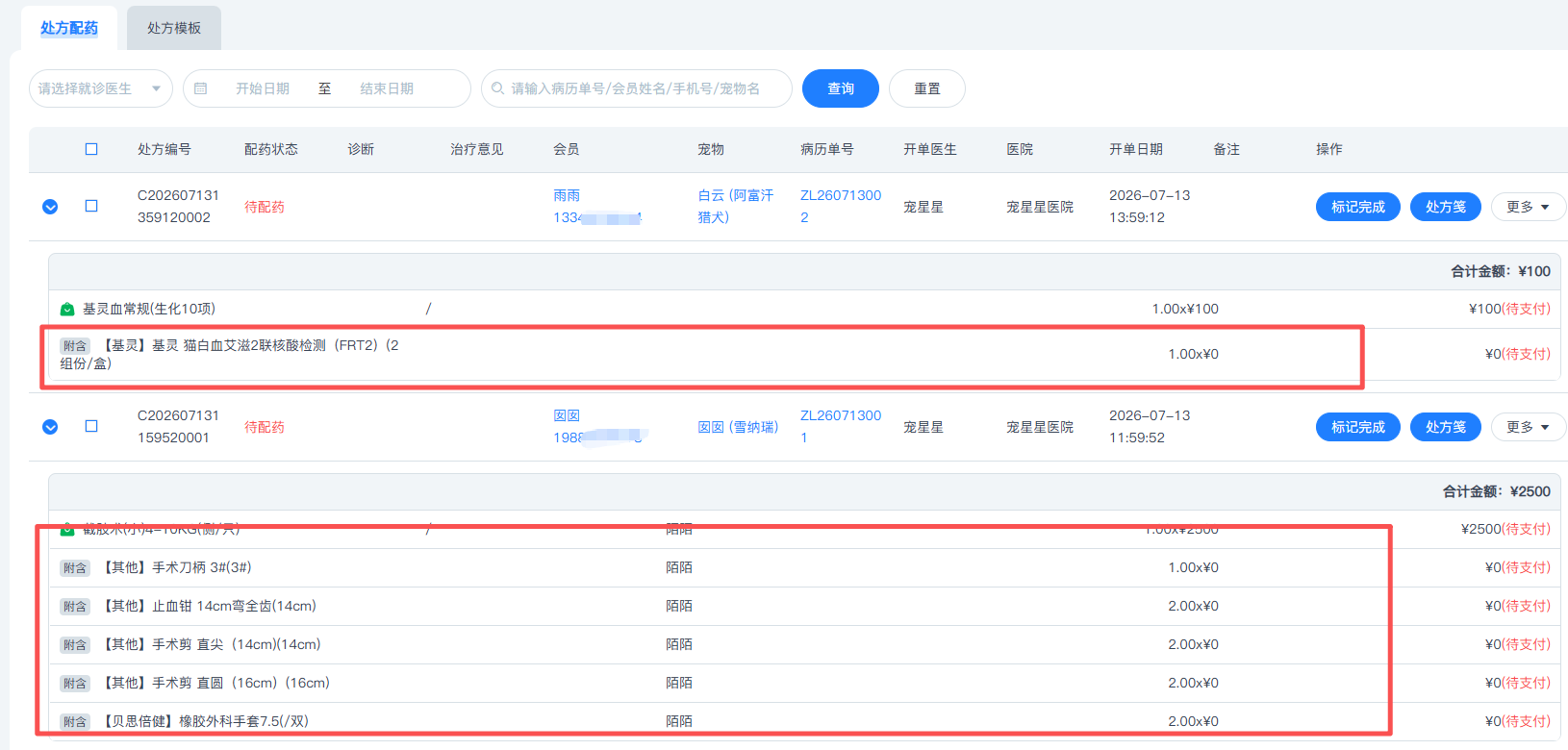Image resolution: width=1568 pixels, height=750 pixels.
Task: Collapse the first prescription row with blue chevron
Action: coord(50,207)
